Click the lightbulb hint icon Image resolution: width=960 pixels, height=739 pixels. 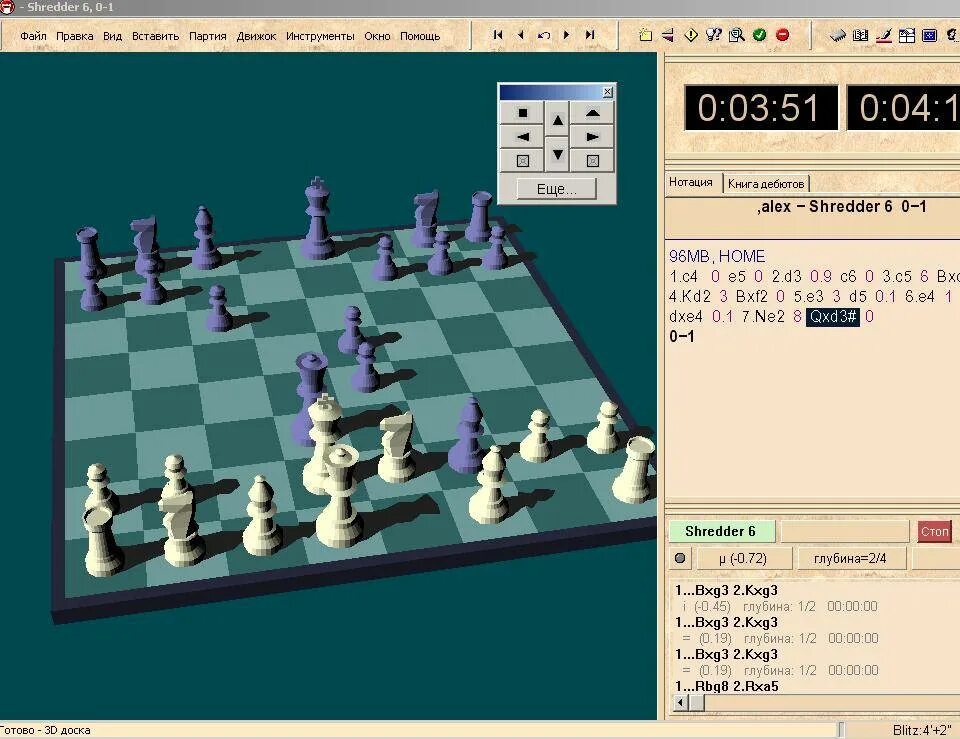point(714,35)
